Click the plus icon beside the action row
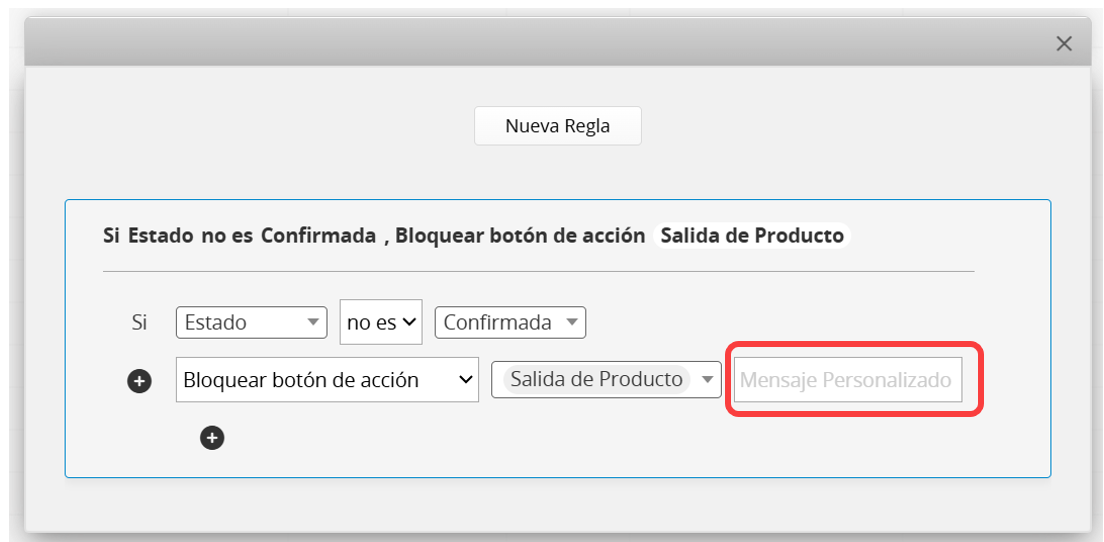 tap(140, 381)
